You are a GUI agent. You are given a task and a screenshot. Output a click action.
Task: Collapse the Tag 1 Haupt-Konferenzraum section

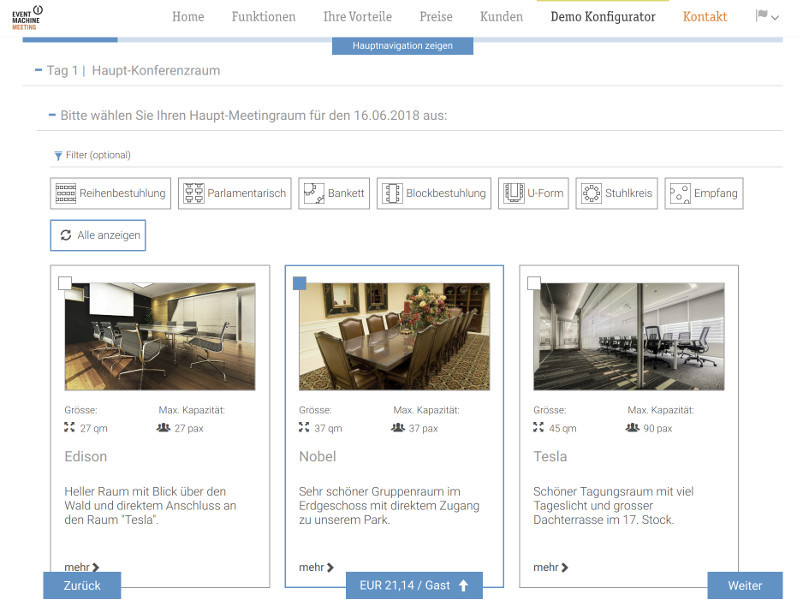pyautogui.click(x=37, y=71)
